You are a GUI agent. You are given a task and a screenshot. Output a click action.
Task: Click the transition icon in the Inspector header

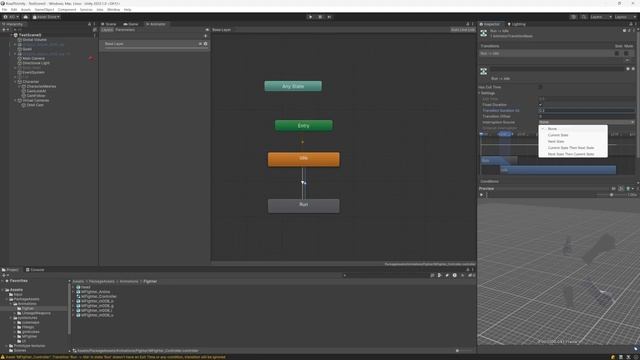484,33
